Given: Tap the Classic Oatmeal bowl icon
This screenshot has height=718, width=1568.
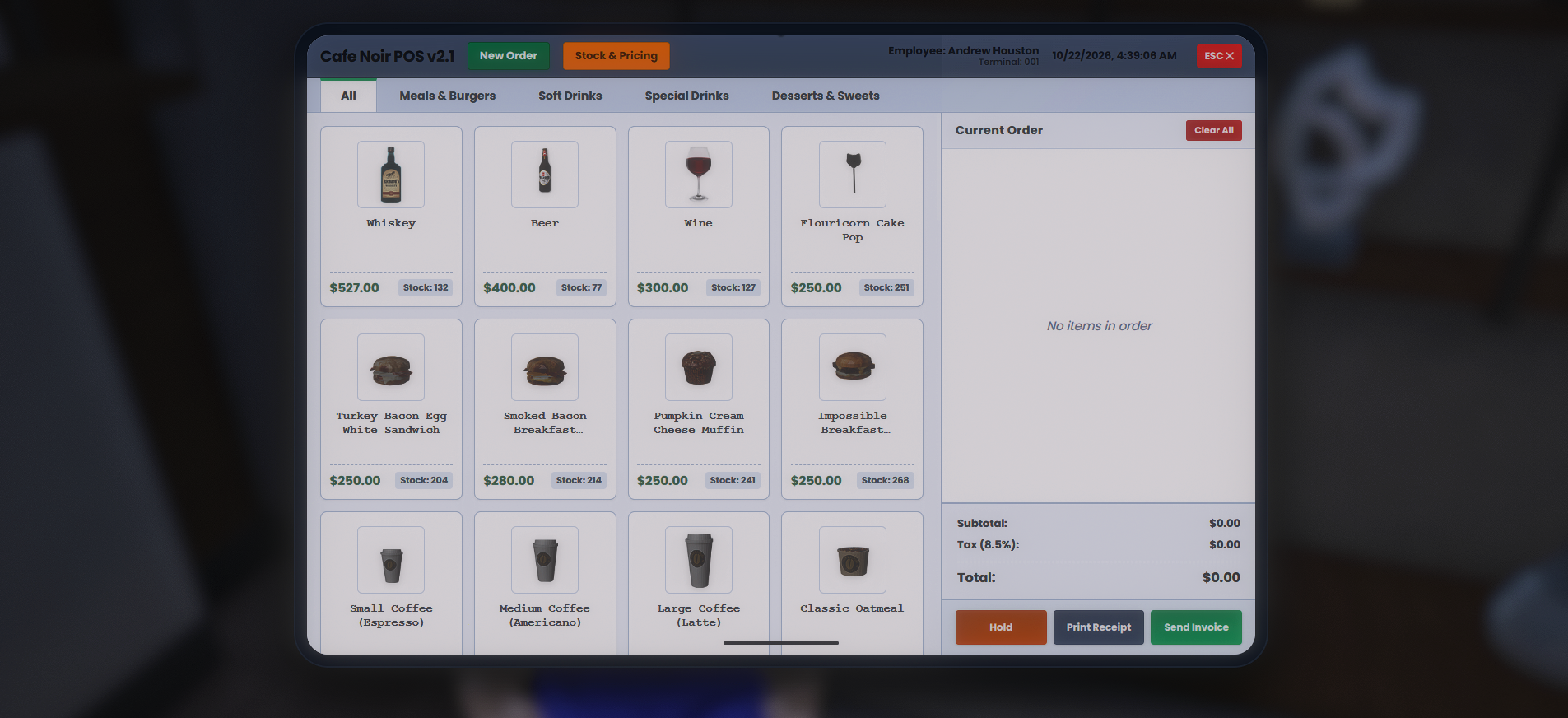Looking at the screenshot, I should pyautogui.click(x=853, y=560).
